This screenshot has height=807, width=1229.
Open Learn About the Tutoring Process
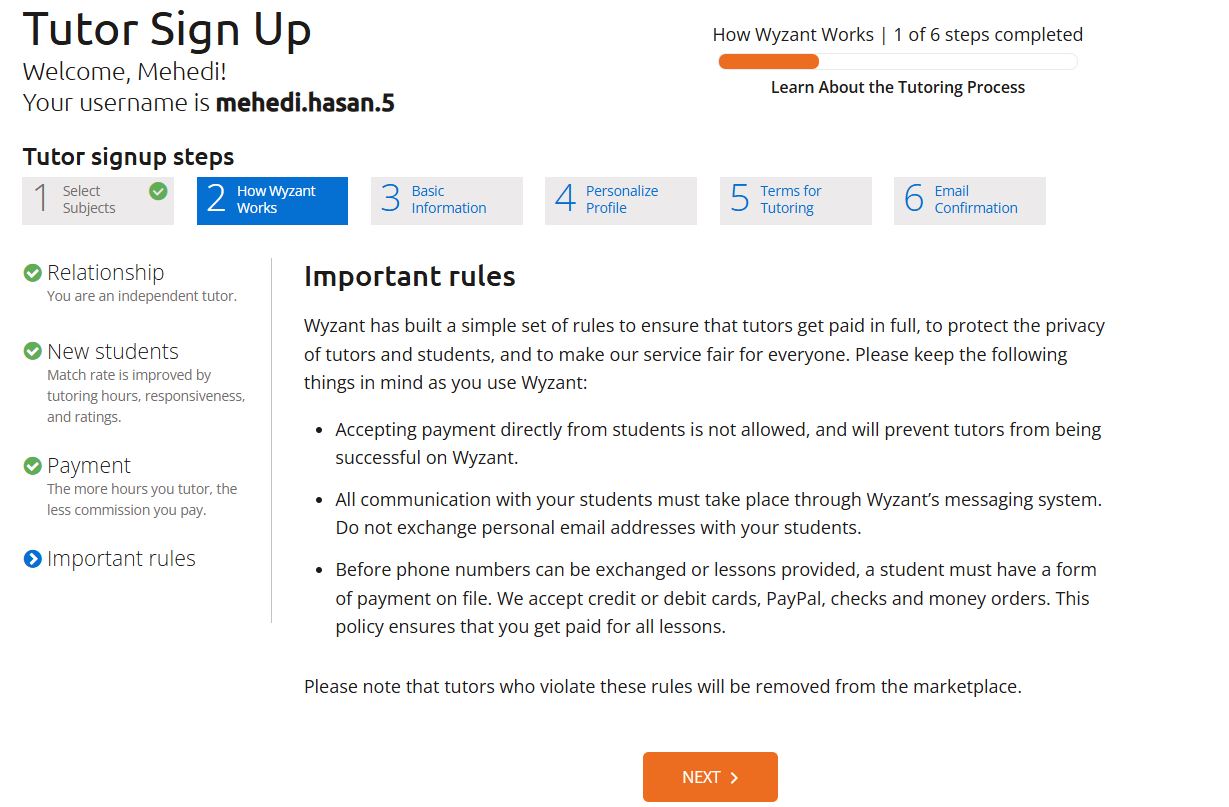(x=897, y=87)
